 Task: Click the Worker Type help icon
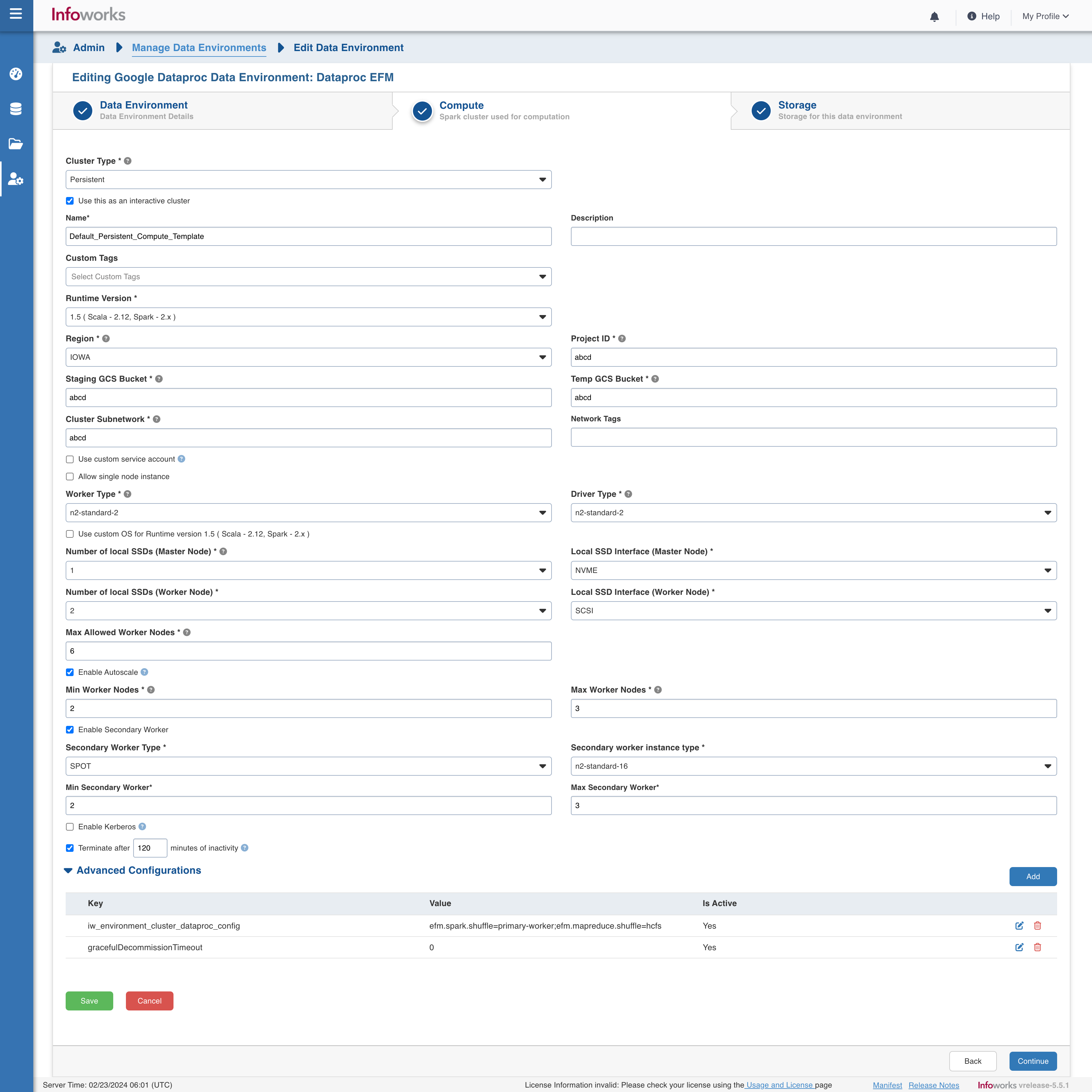(x=128, y=494)
